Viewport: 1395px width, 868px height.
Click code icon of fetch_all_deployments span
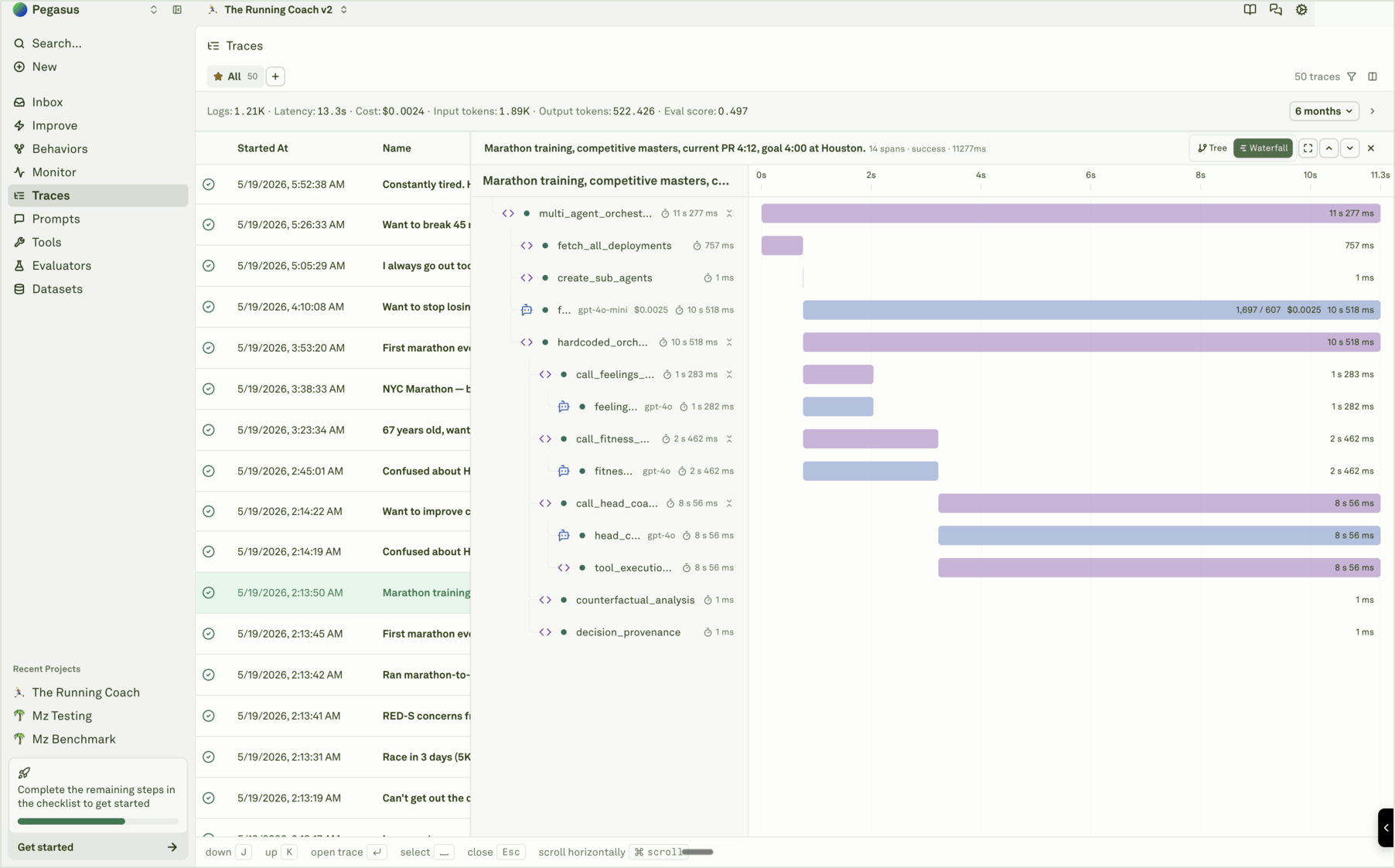[527, 246]
